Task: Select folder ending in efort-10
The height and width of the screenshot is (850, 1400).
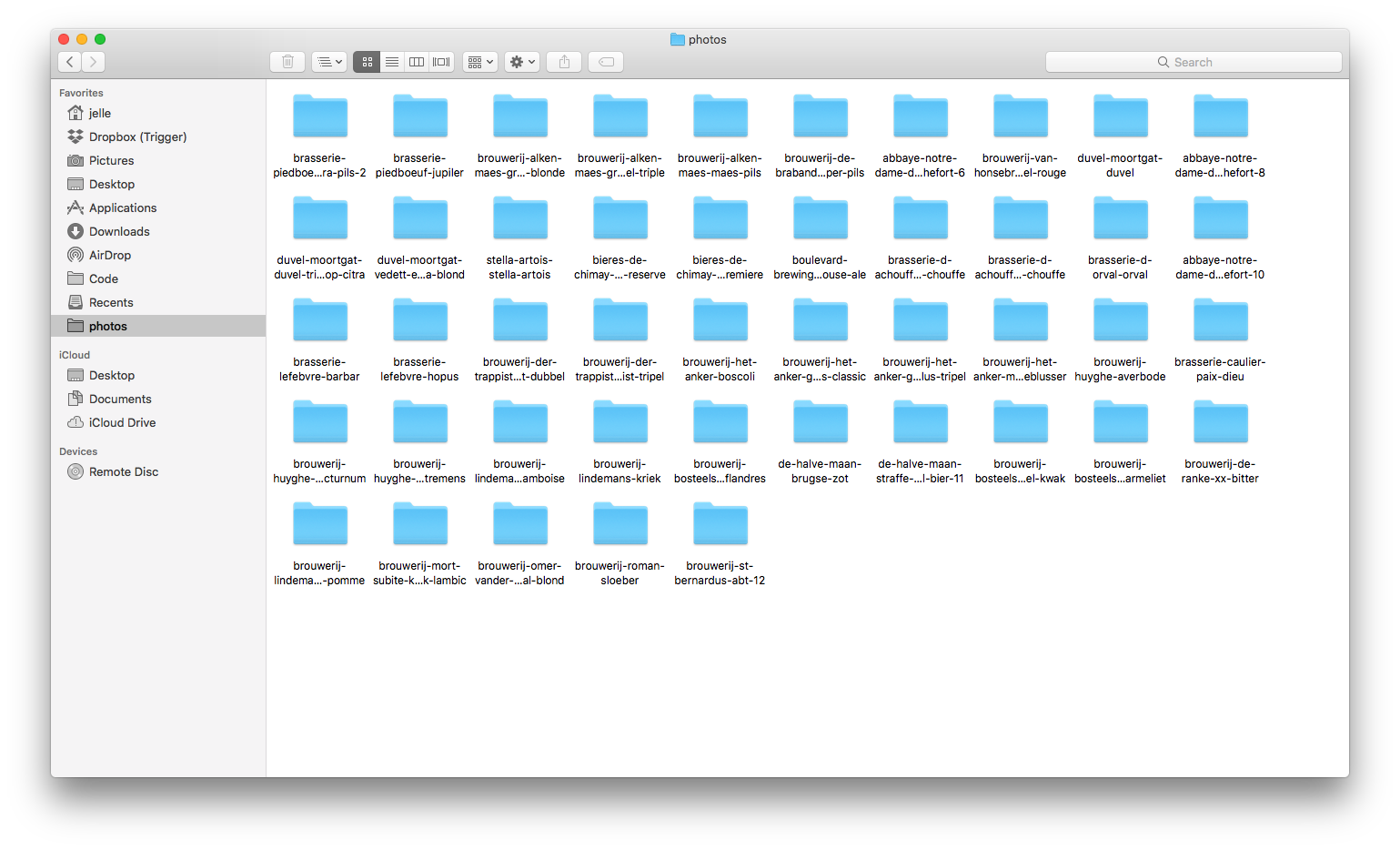Action: [1220, 219]
